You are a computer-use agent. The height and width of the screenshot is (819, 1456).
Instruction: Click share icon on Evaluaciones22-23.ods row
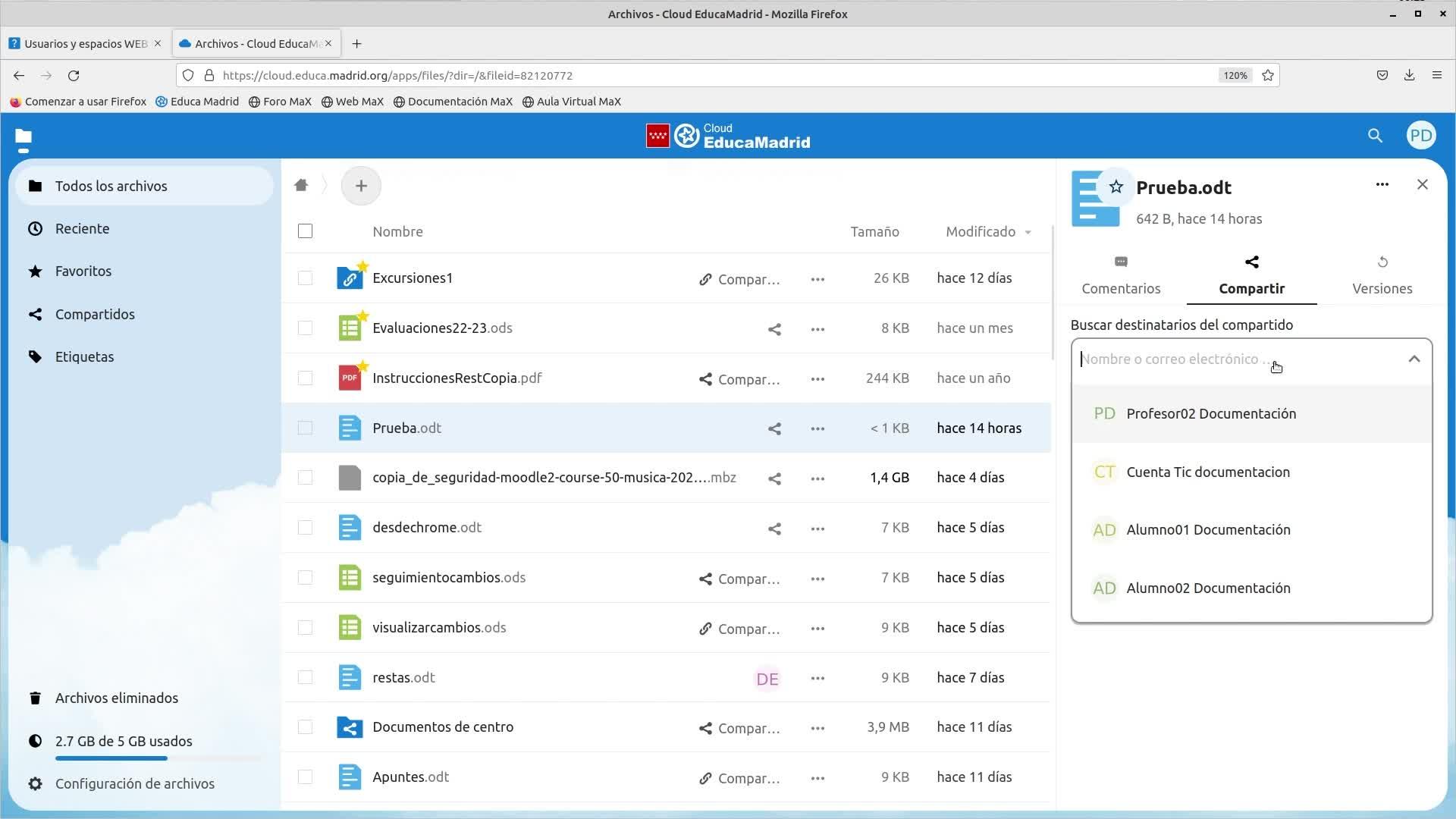point(773,329)
